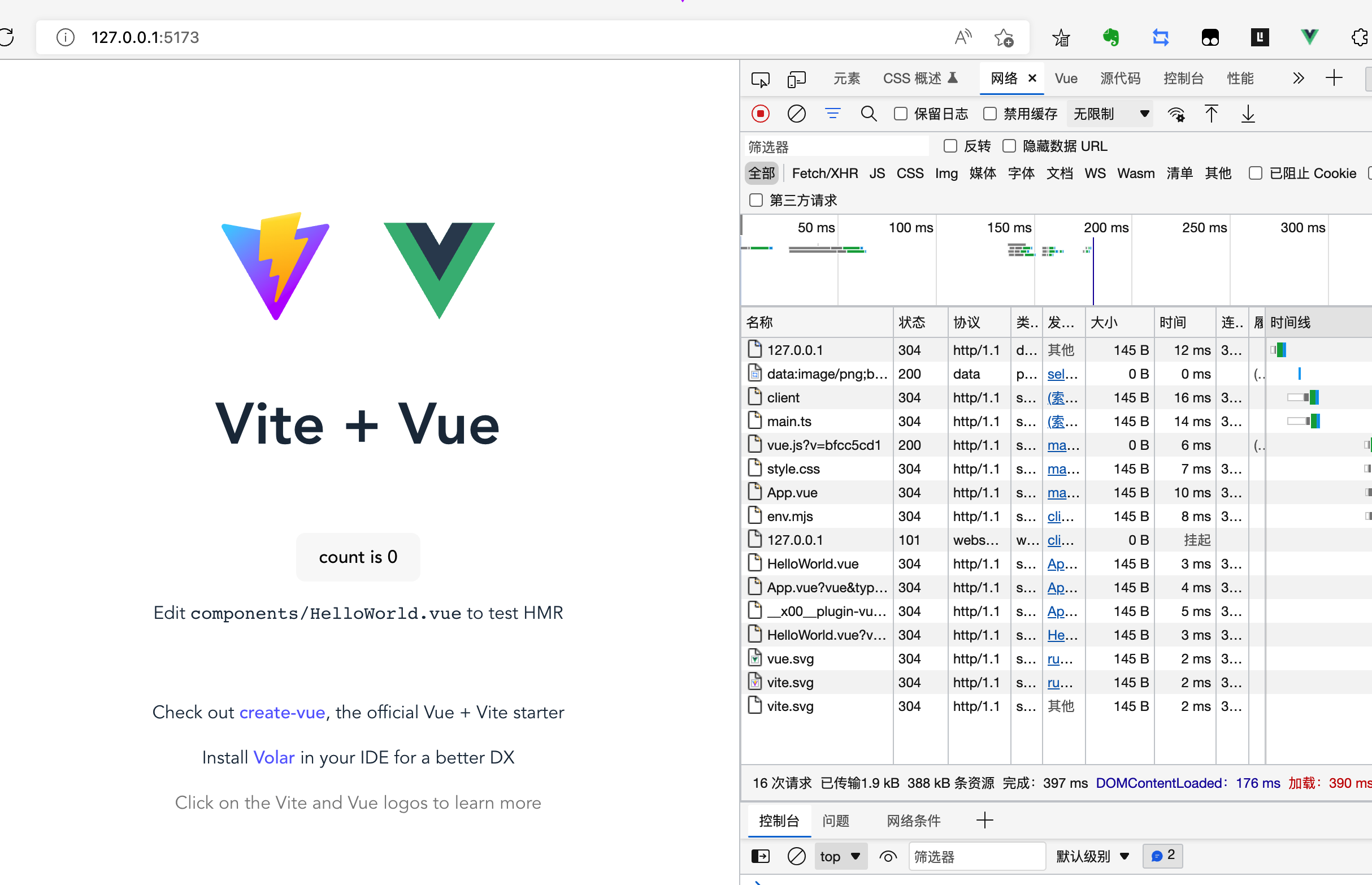Switch to the 元素 tab
Viewport: 1372px width, 885px height.
pos(846,79)
